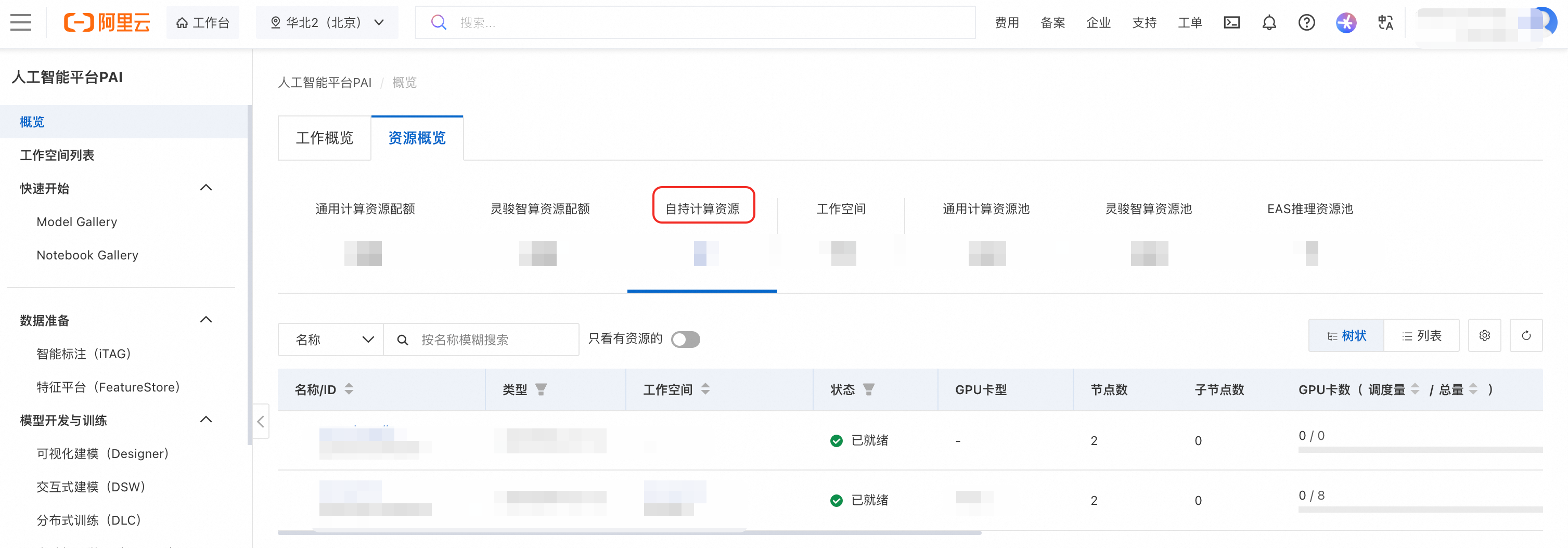The image size is (1568, 548).
Task: Open the 费用 billing menu
Action: click(1007, 22)
